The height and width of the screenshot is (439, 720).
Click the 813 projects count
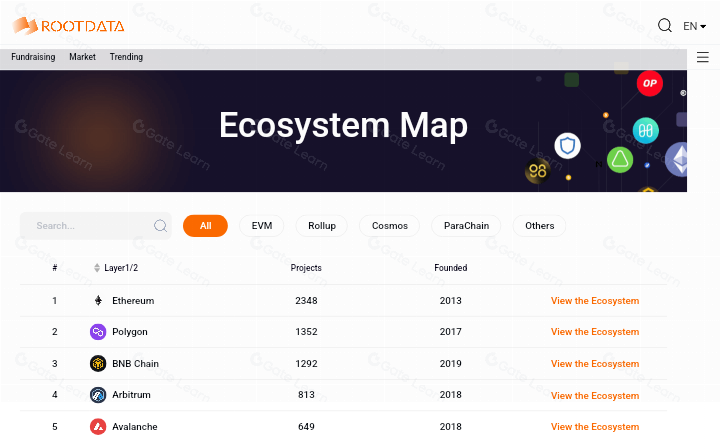[x=306, y=395]
